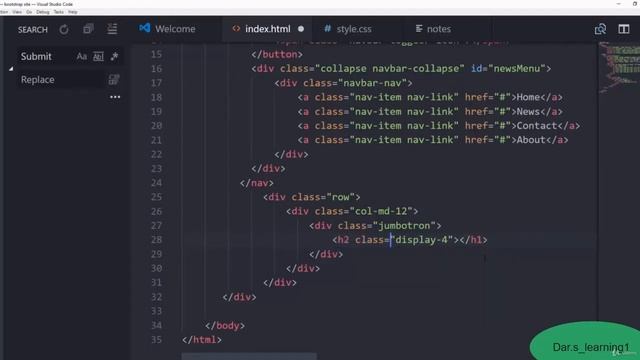Image resolution: width=640 pixels, height=360 pixels.
Task: Click the closing </nav> tag on line 24
Action: pyautogui.click(x=257, y=183)
